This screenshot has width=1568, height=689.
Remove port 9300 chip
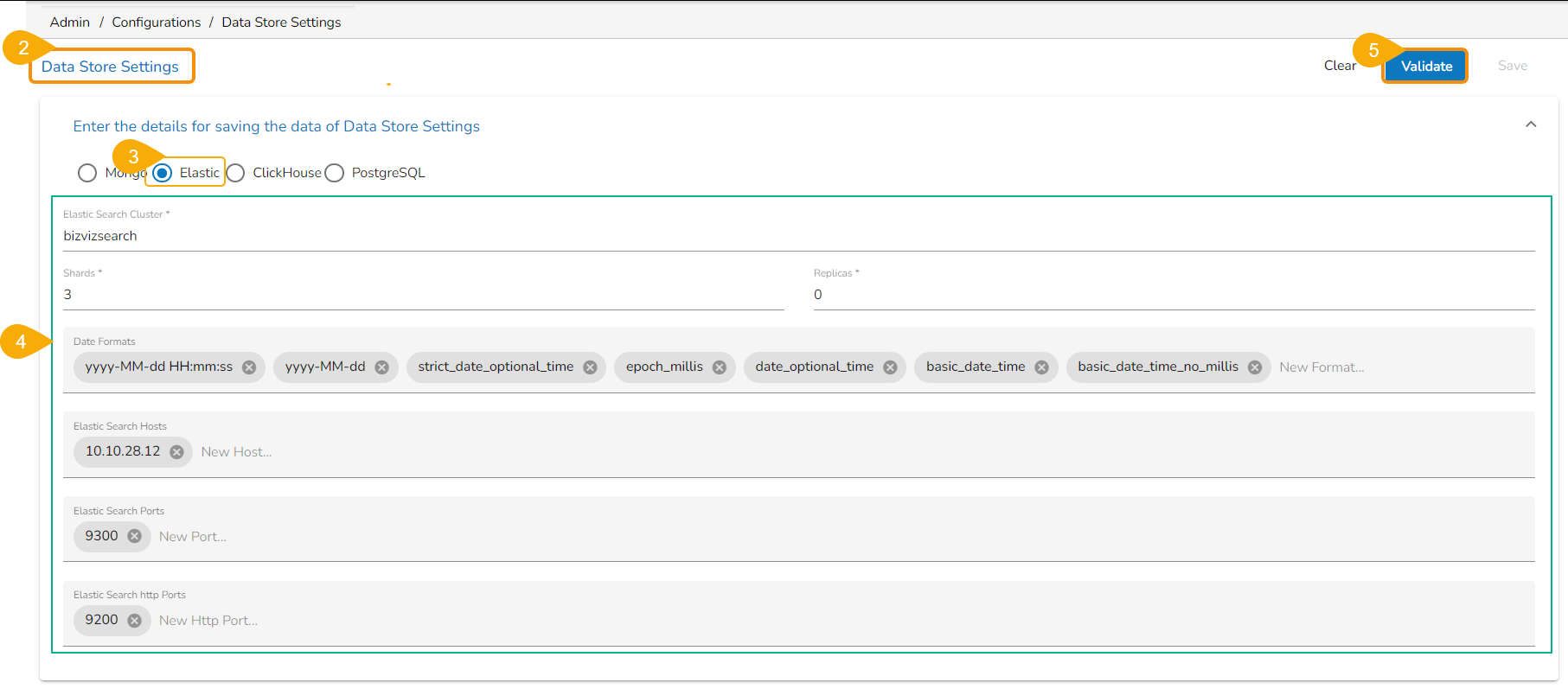134,536
